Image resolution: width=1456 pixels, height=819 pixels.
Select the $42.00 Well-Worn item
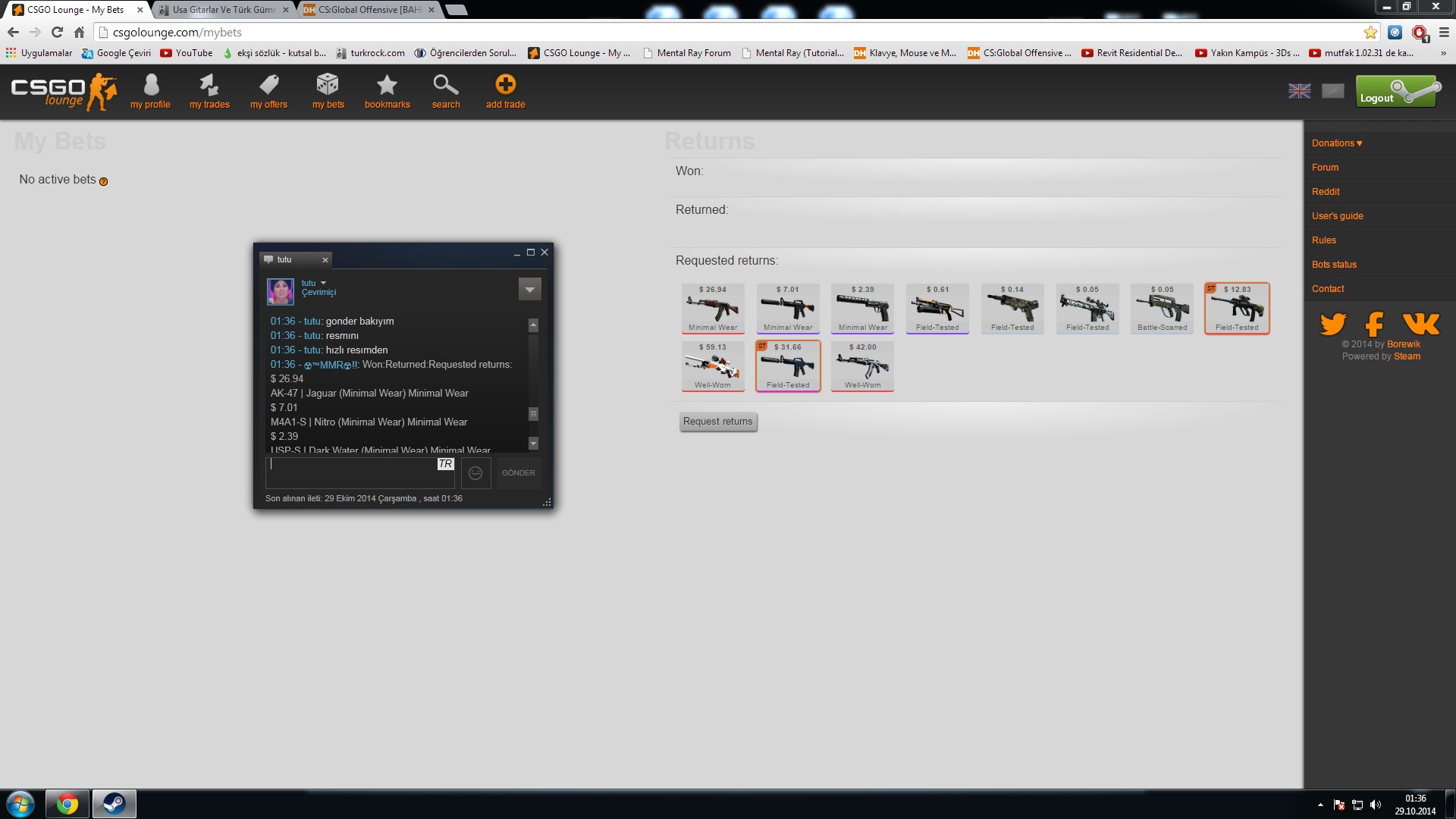coord(862,366)
